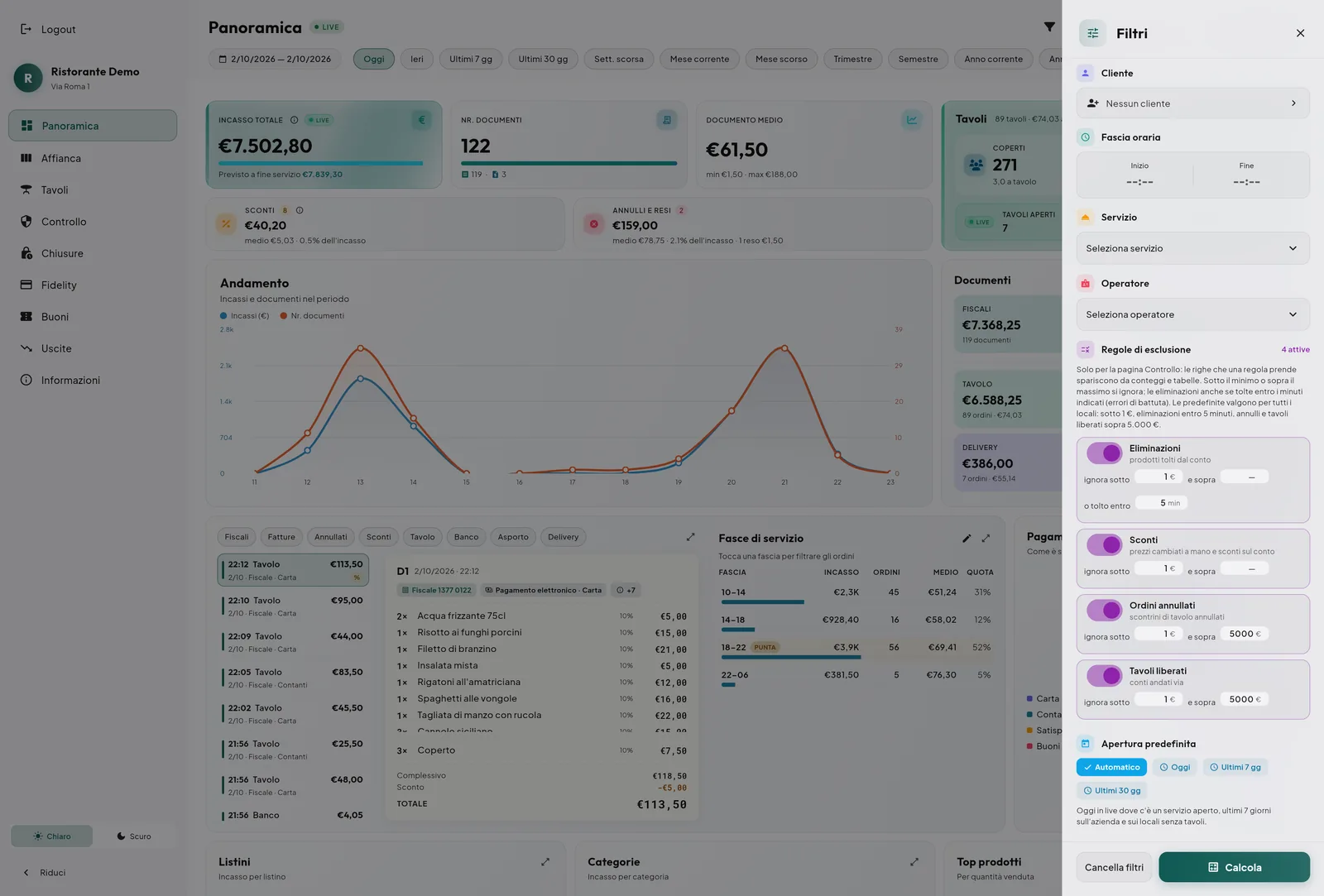Click the Logout icon
1324x896 pixels.
point(26,29)
